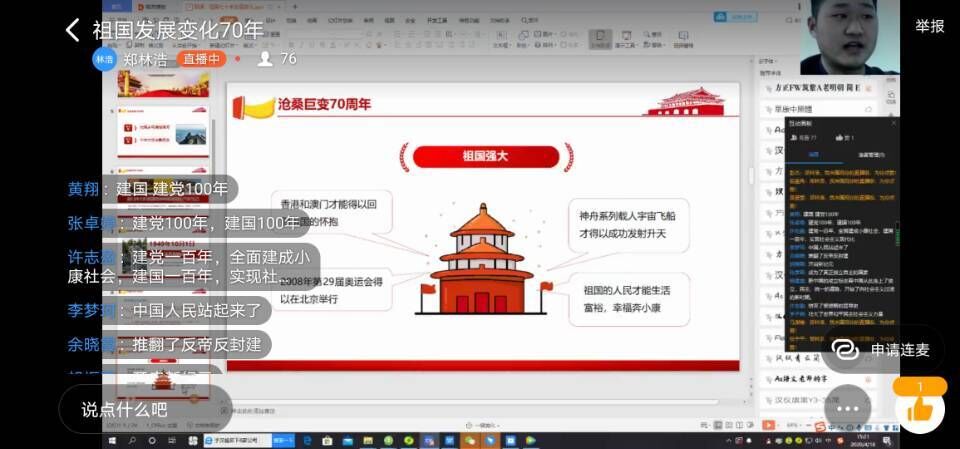Close the 互动面板 chat panel
This screenshot has height=449, width=960.
pos(893,122)
